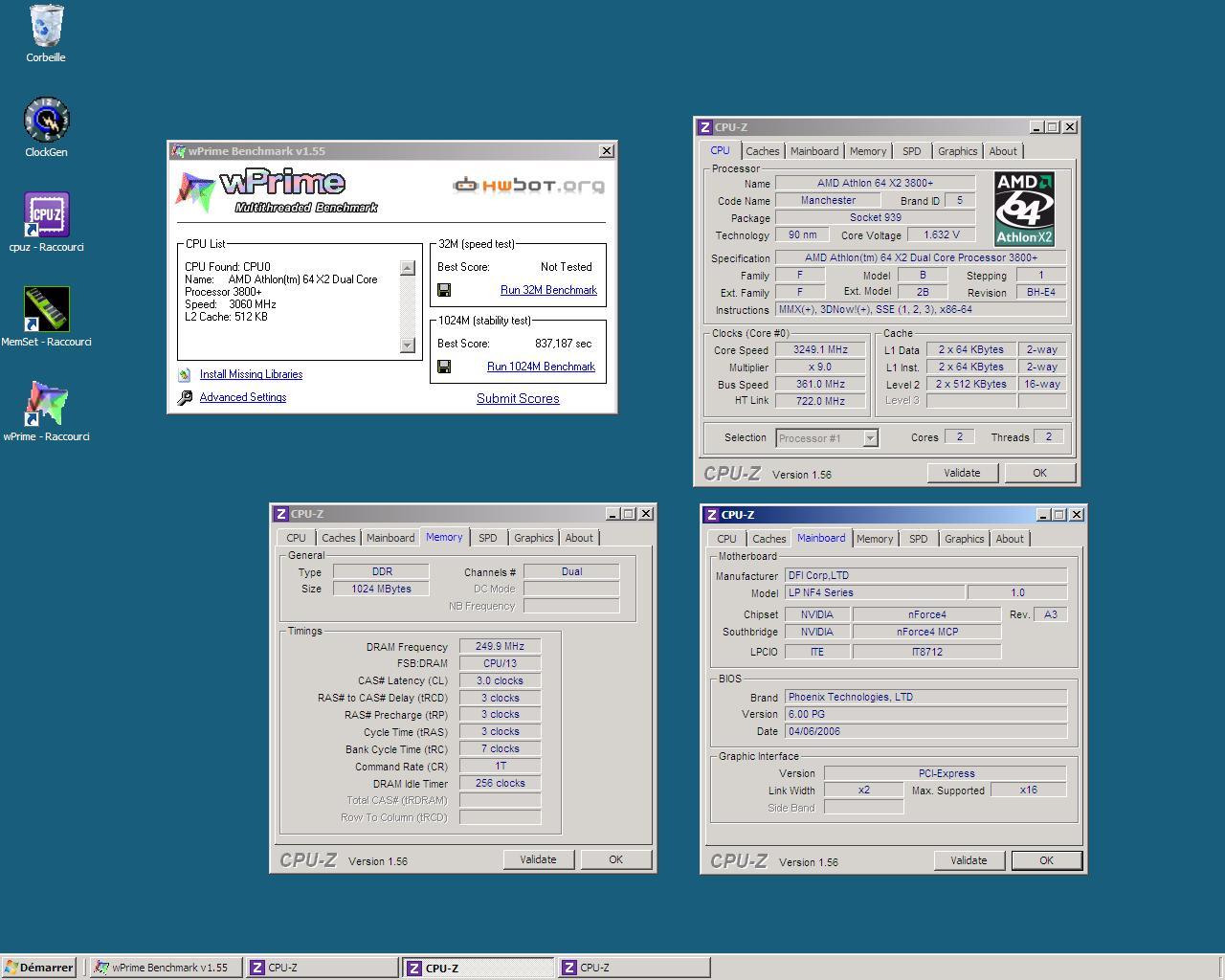Click the wPrime title bar icon
The width and height of the screenshot is (1225, 980).
[179, 151]
